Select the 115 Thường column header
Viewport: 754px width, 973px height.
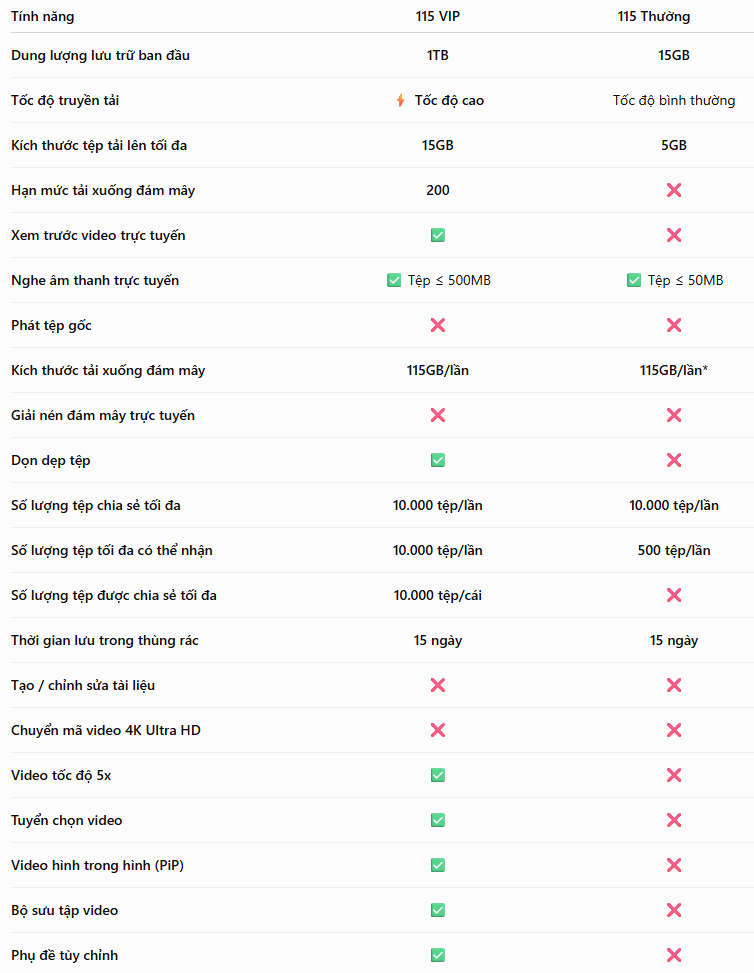click(x=653, y=16)
